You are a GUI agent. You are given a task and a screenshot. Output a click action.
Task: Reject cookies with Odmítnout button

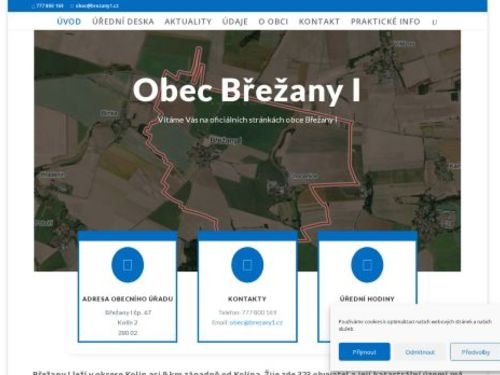click(420, 352)
